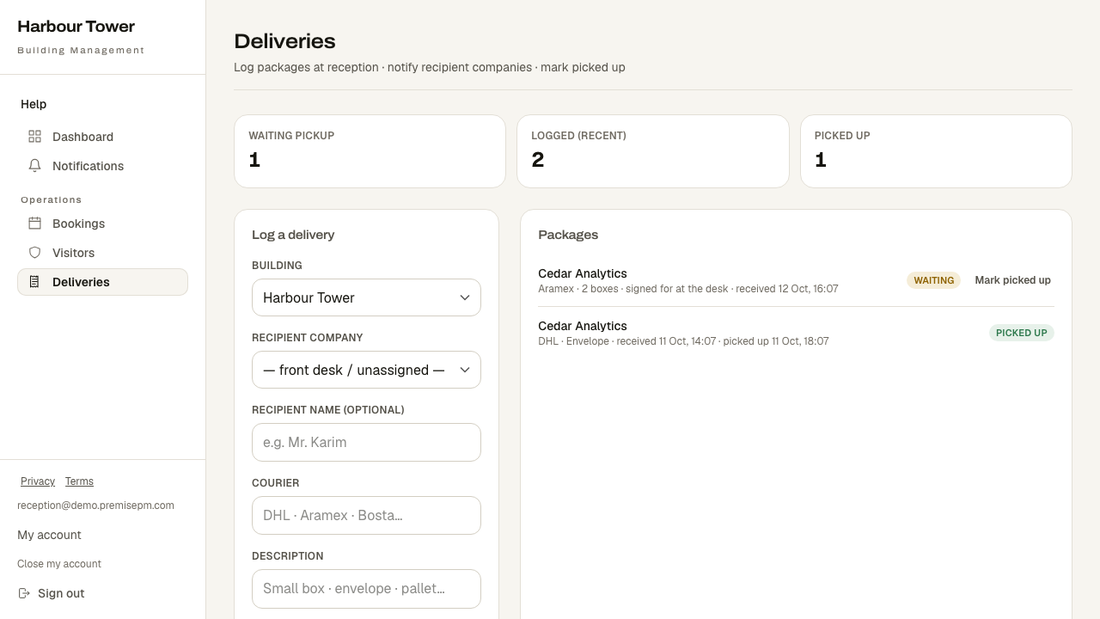Image resolution: width=1100 pixels, height=619 pixels.
Task: Click the Help link in the sidebar
Action: 33,104
